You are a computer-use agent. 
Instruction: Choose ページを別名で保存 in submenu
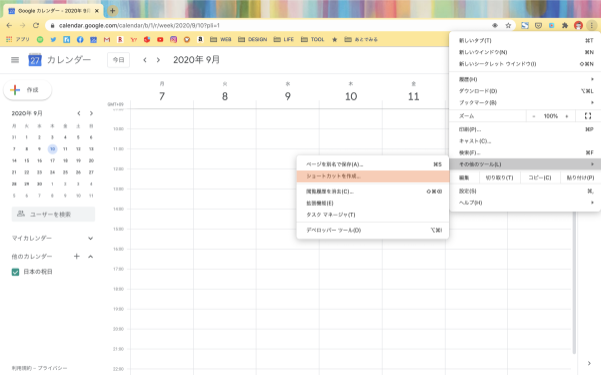[x=373, y=164]
